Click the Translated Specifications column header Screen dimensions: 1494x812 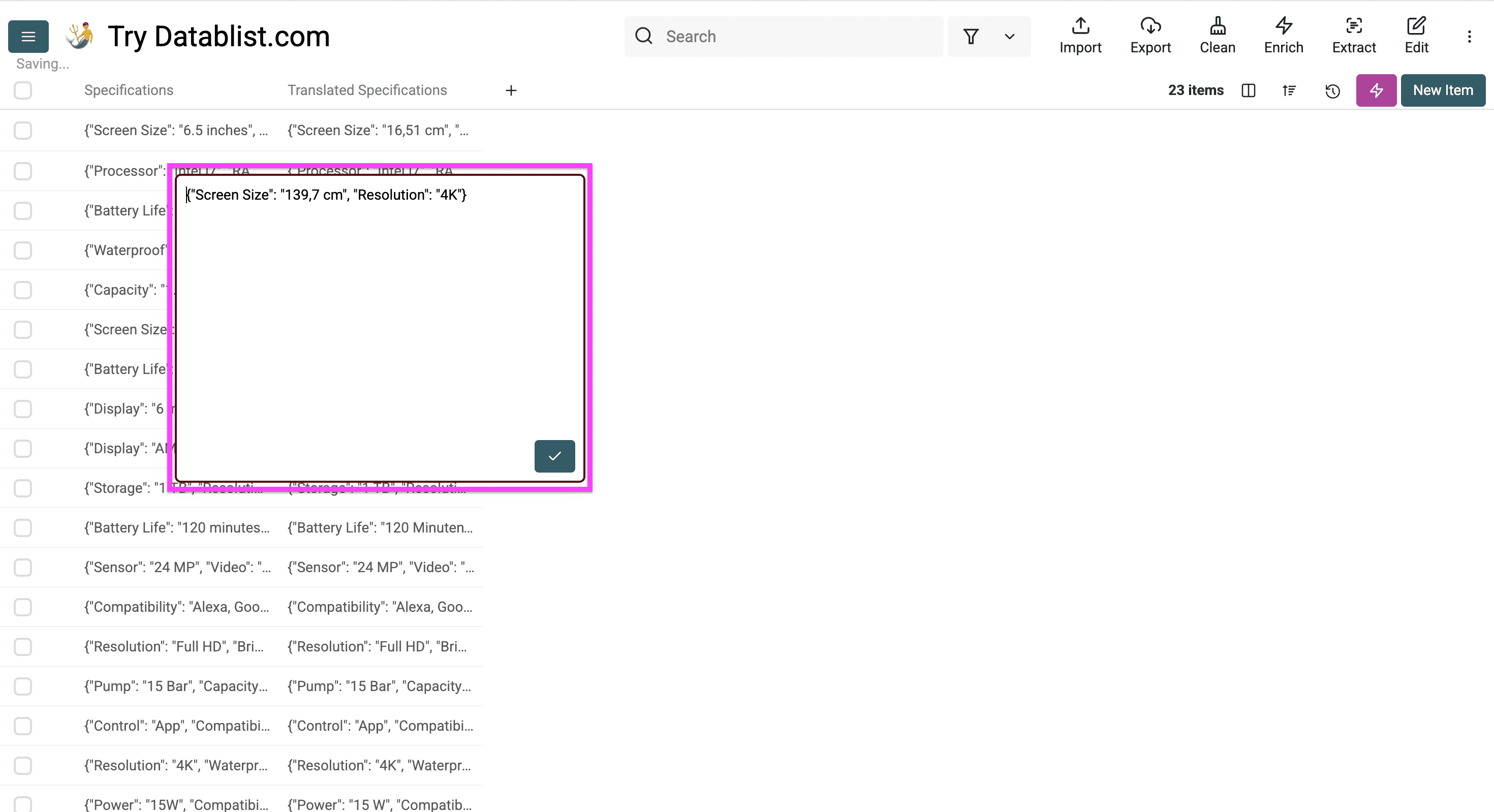click(x=367, y=90)
